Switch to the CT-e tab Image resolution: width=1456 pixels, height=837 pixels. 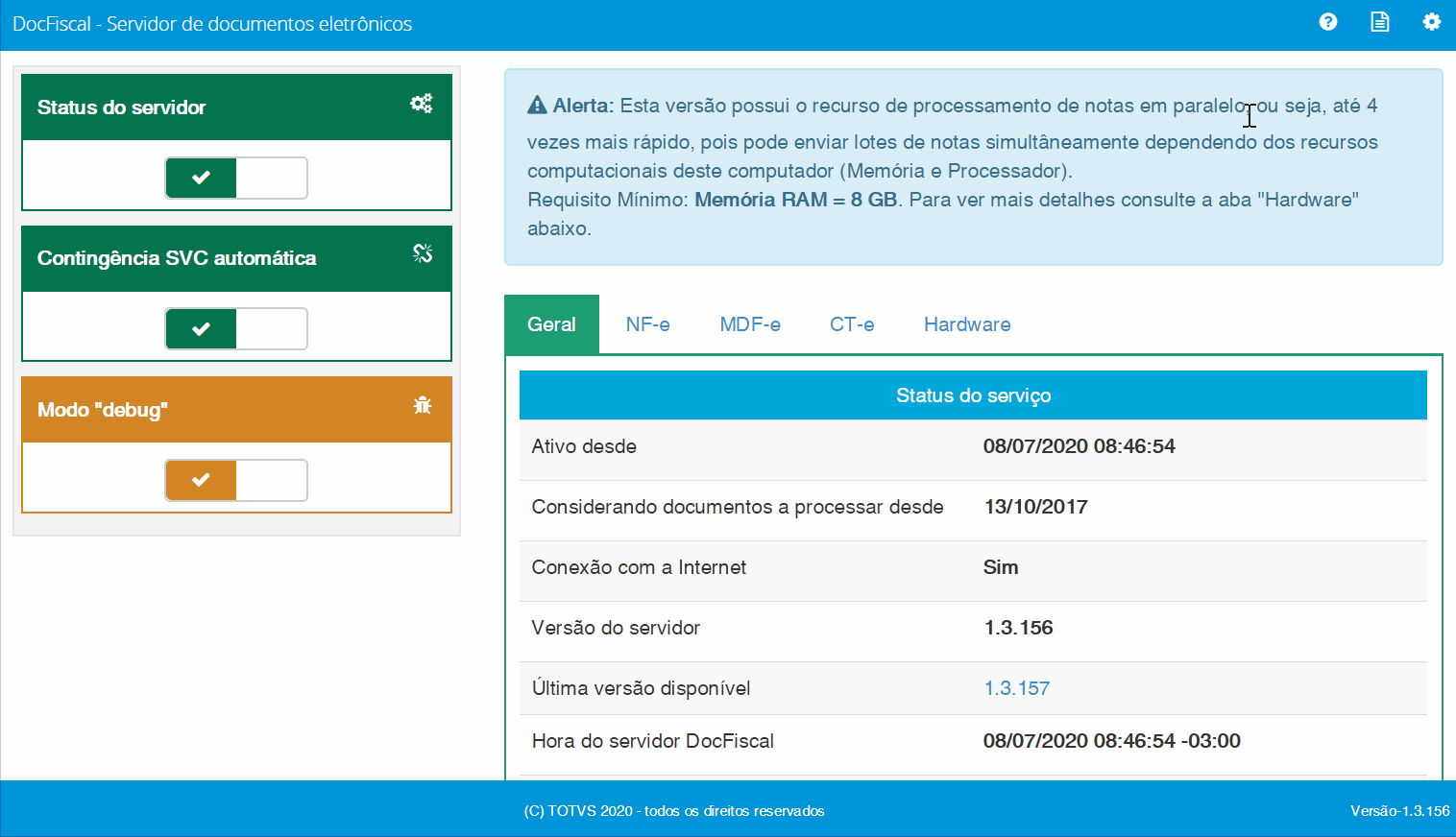[x=852, y=324]
